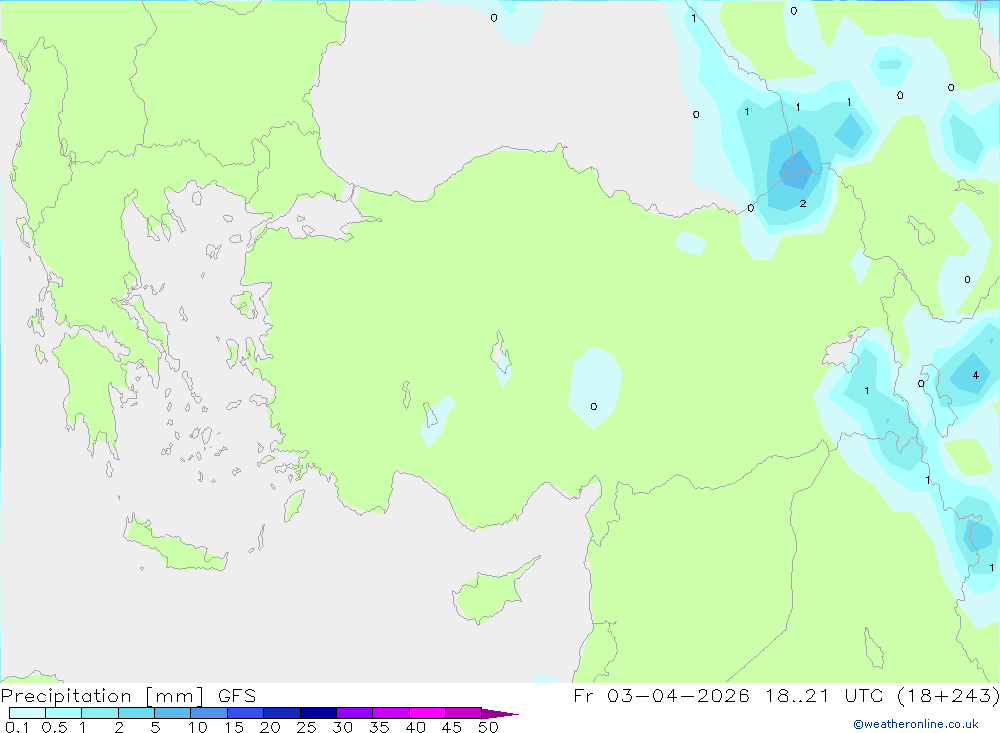The width and height of the screenshot is (1000, 733).
Task: Click the legend scale label "25"
Action: click(306, 727)
